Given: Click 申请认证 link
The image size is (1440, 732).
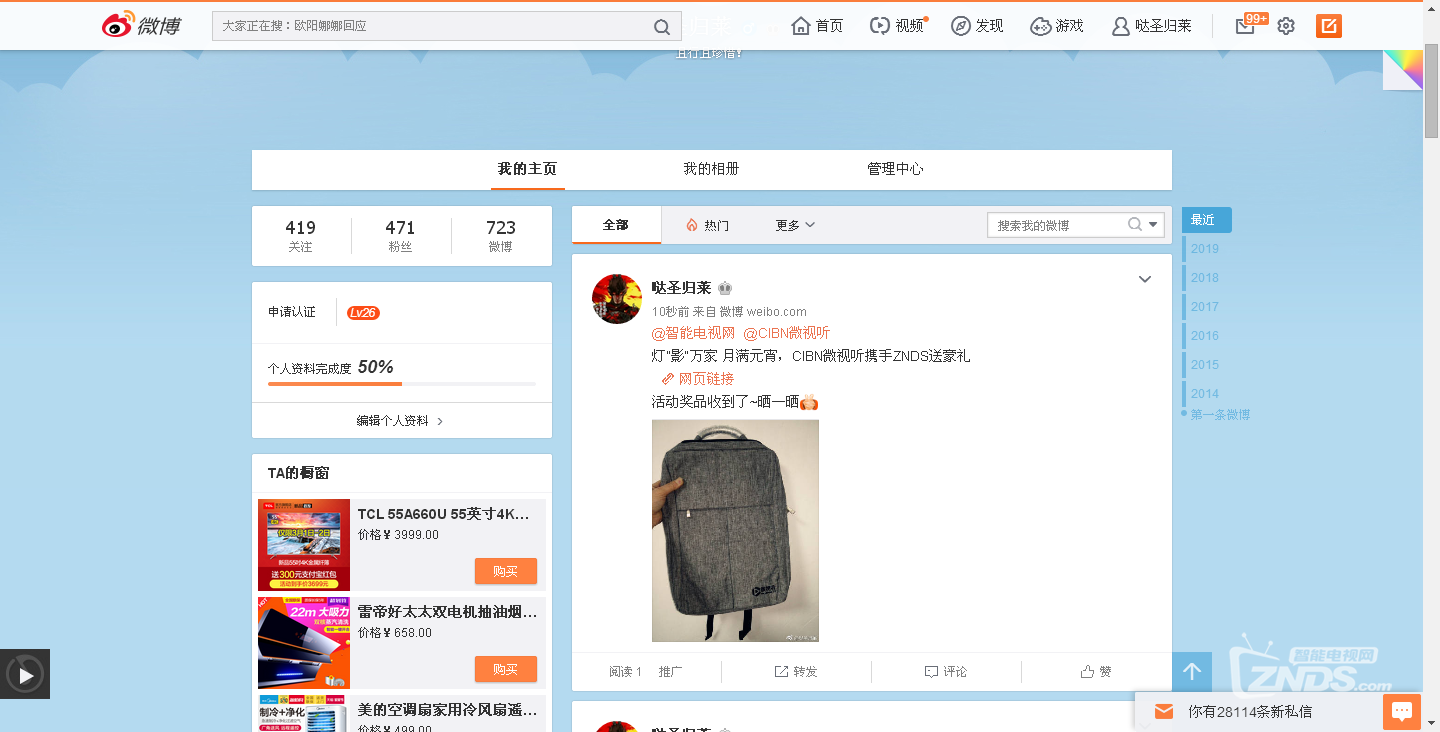Looking at the screenshot, I should (x=292, y=312).
